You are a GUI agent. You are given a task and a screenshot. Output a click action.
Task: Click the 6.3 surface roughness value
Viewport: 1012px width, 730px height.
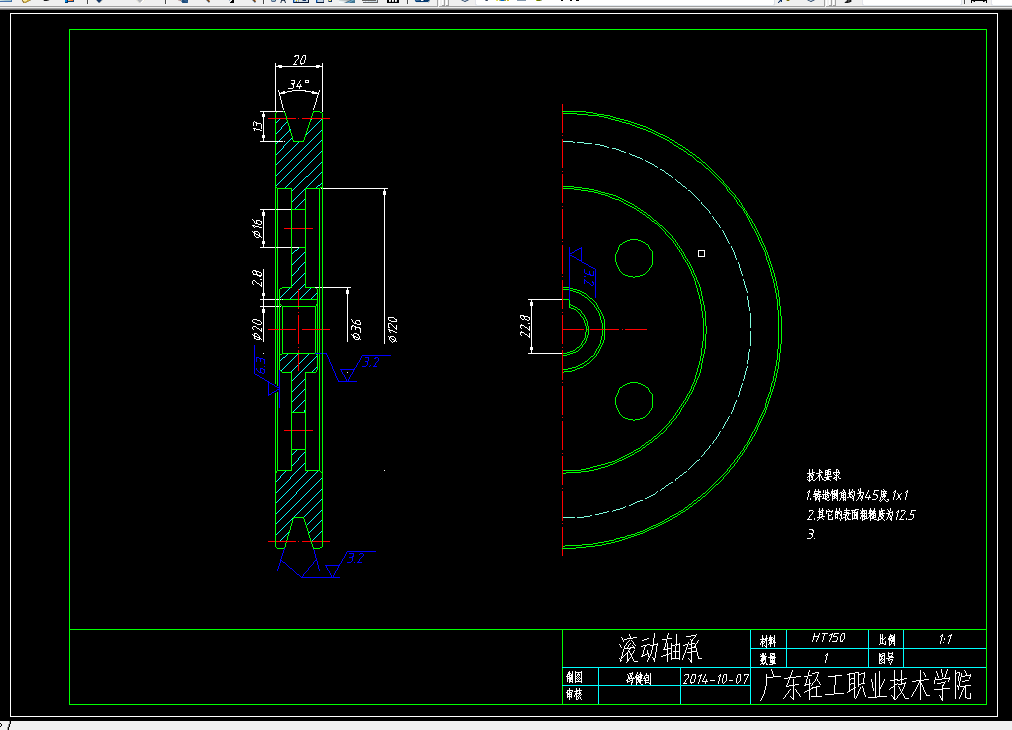261,365
